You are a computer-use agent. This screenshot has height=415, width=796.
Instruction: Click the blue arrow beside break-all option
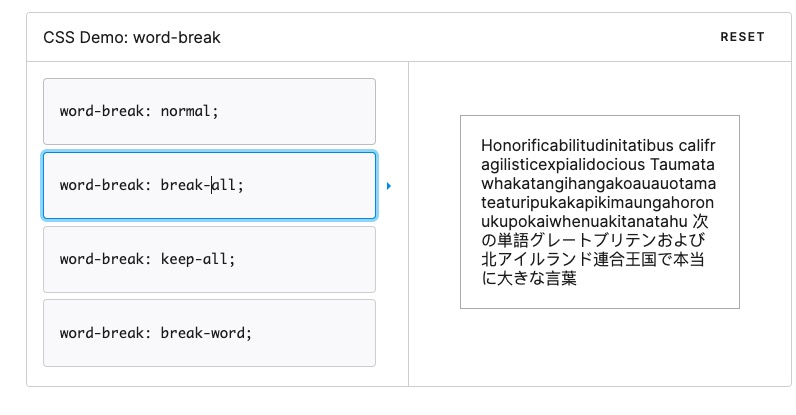click(x=388, y=186)
